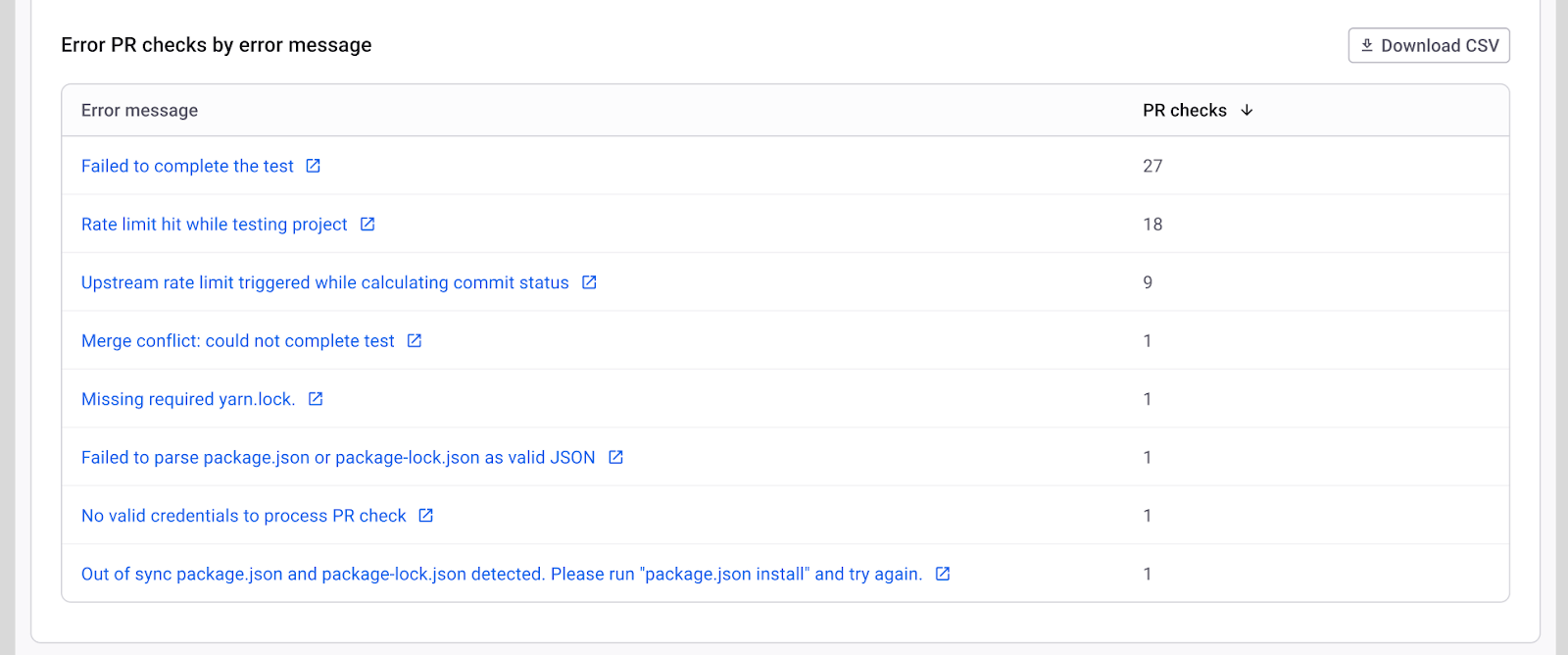Follow No valid credentials to process PR check link
The height and width of the screenshot is (655, 1568).
tap(243, 516)
